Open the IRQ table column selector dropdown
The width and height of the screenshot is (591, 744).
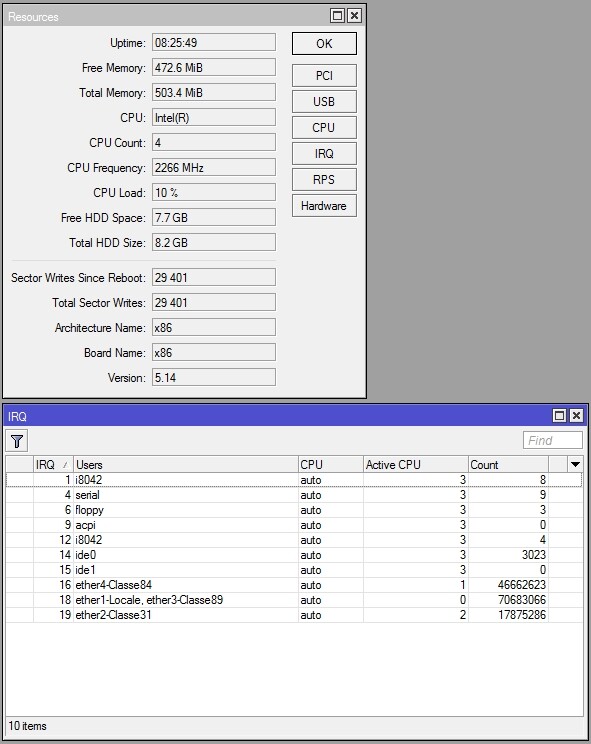click(575, 465)
